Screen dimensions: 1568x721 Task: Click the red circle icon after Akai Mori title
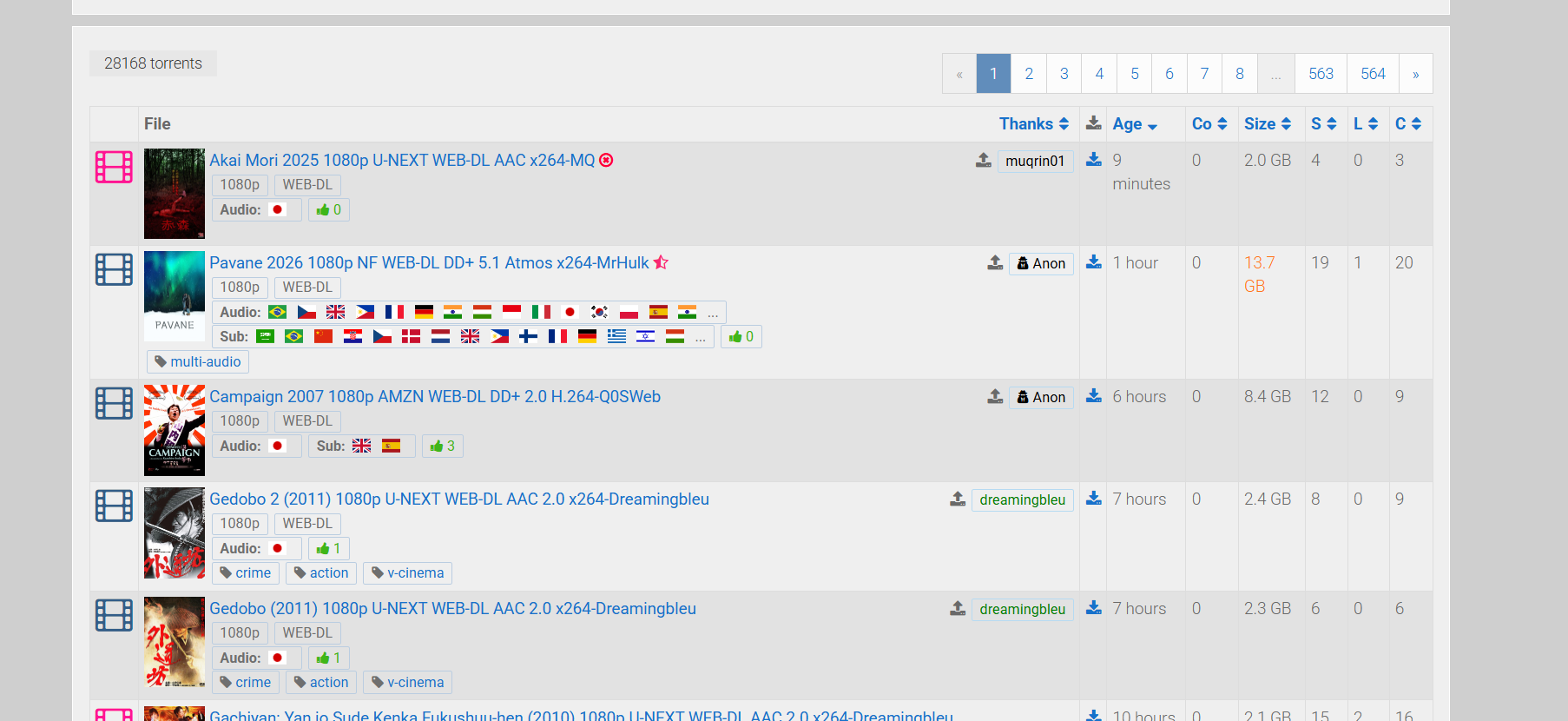606,160
